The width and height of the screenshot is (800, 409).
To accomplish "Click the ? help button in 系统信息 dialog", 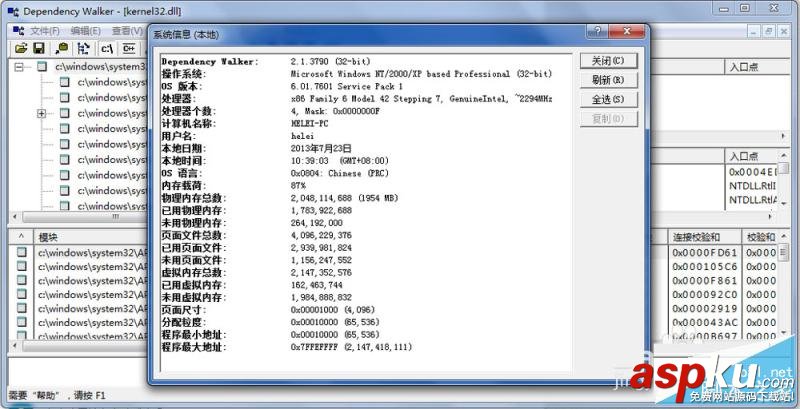I will tap(598, 32).
